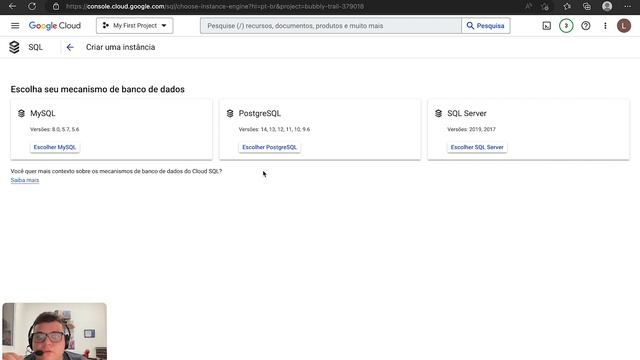Screen dimensions: 640x360
Task: Open the help question mark icon
Action: pos(586,26)
